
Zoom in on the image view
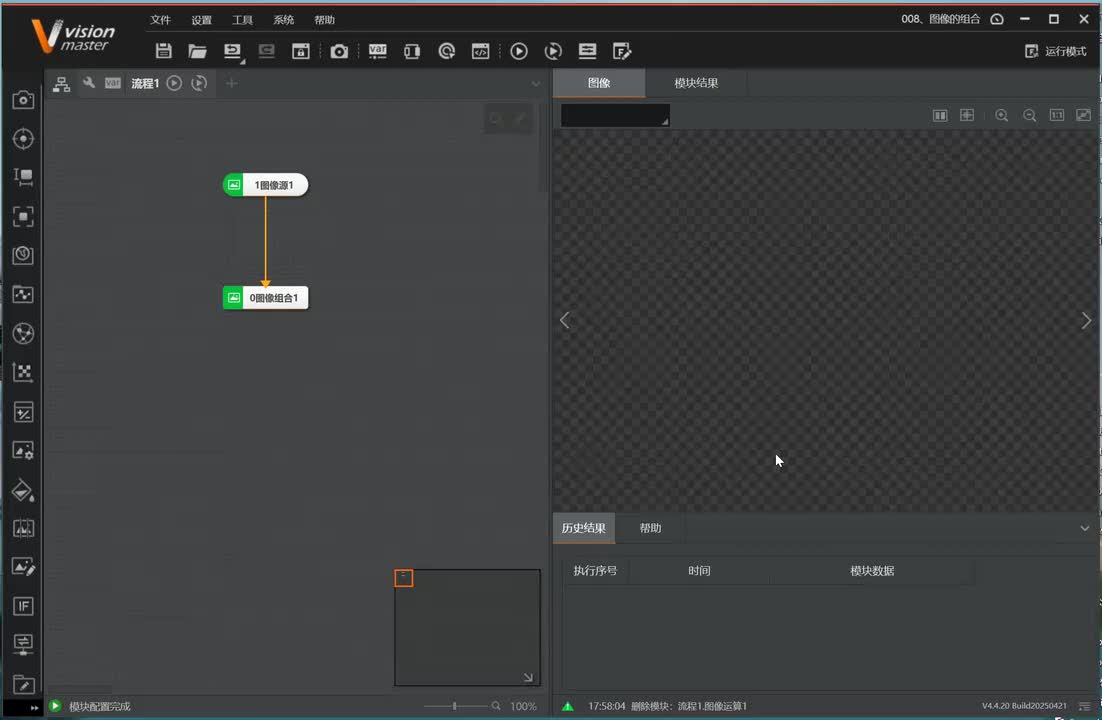tap(1001, 115)
